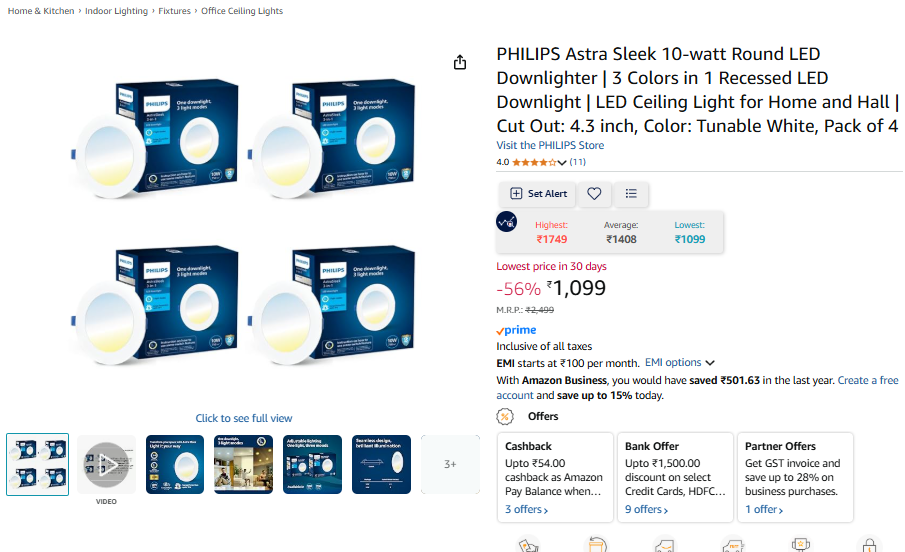
Task: Click the price tracker chart icon
Action: click(506, 222)
